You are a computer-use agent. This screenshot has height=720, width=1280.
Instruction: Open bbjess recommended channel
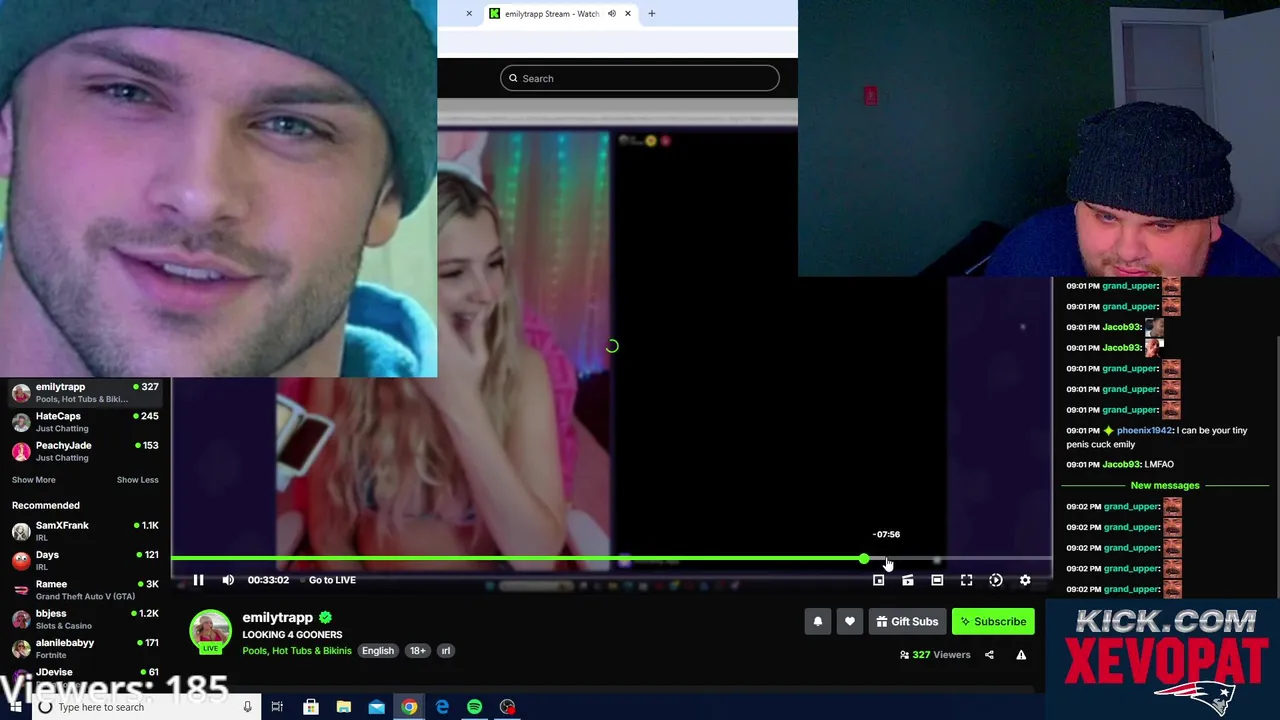click(85, 619)
